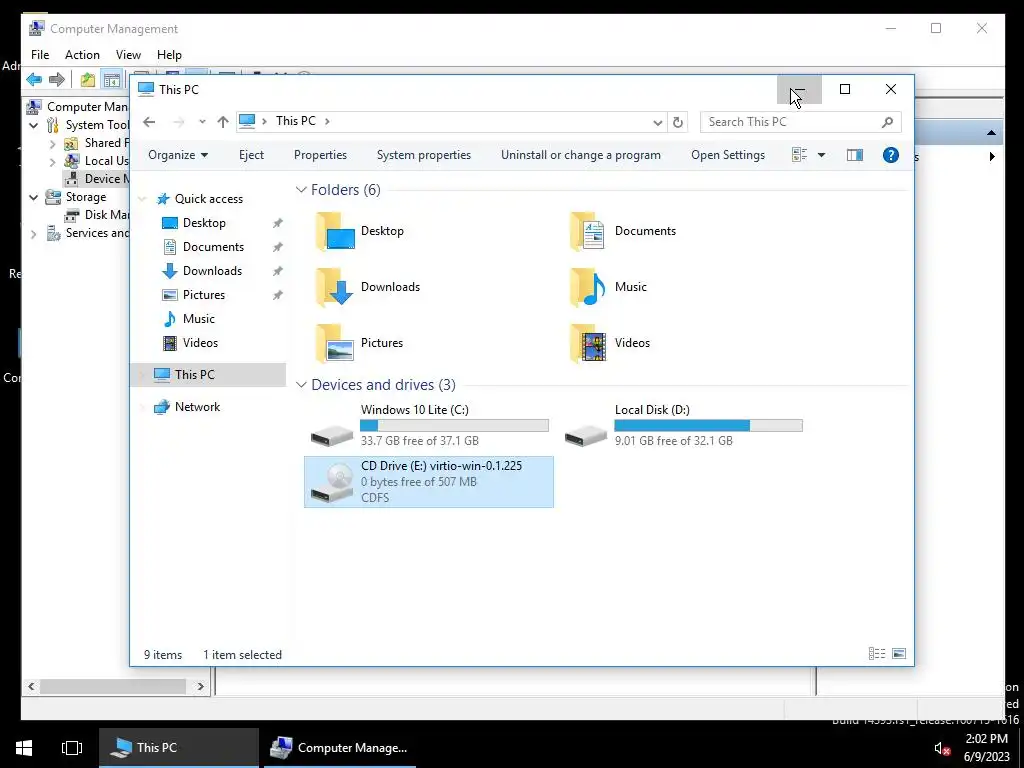Select Disk Management in Computer Management tree
Image resolution: width=1024 pixels, height=768 pixels.
click(x=96, y=215)
